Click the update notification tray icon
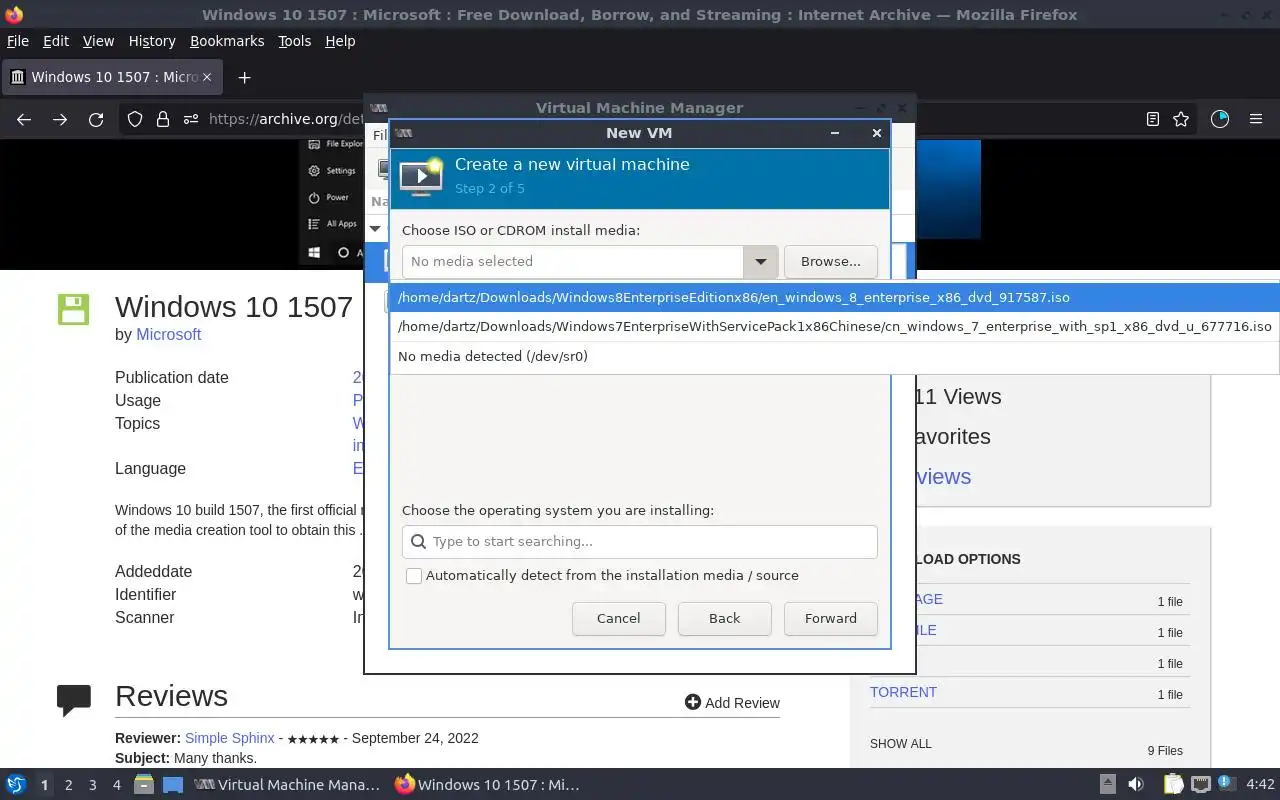The width and height of the screenshot is (1280, 800). 1227,785
